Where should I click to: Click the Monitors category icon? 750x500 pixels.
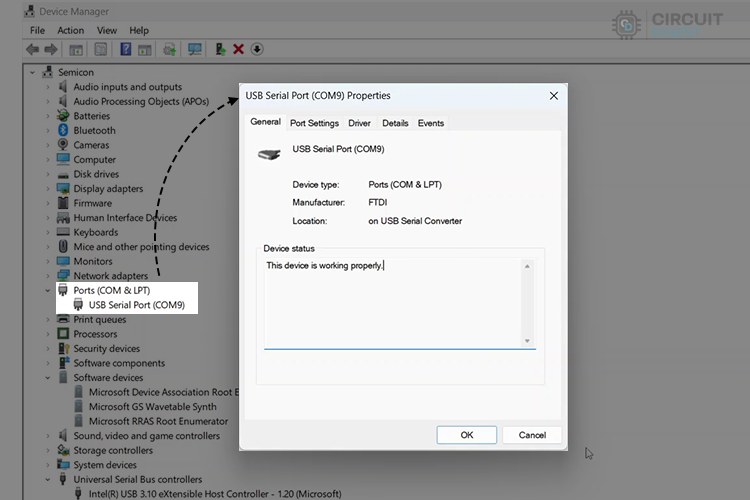[63, 261]
